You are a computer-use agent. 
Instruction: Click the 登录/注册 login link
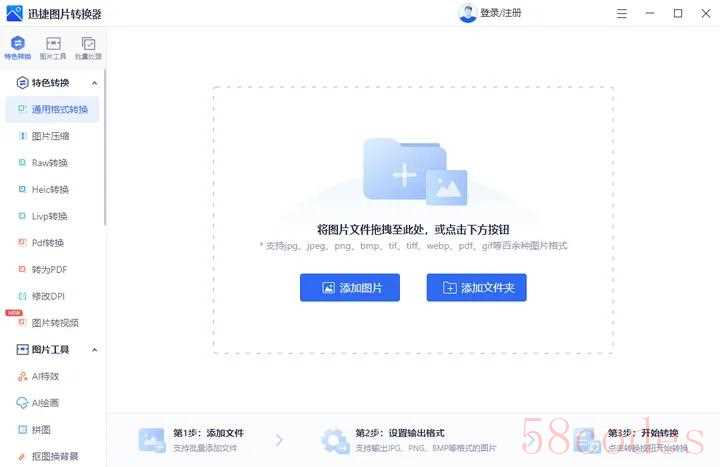pyautogui.click(x=501, y=13)
